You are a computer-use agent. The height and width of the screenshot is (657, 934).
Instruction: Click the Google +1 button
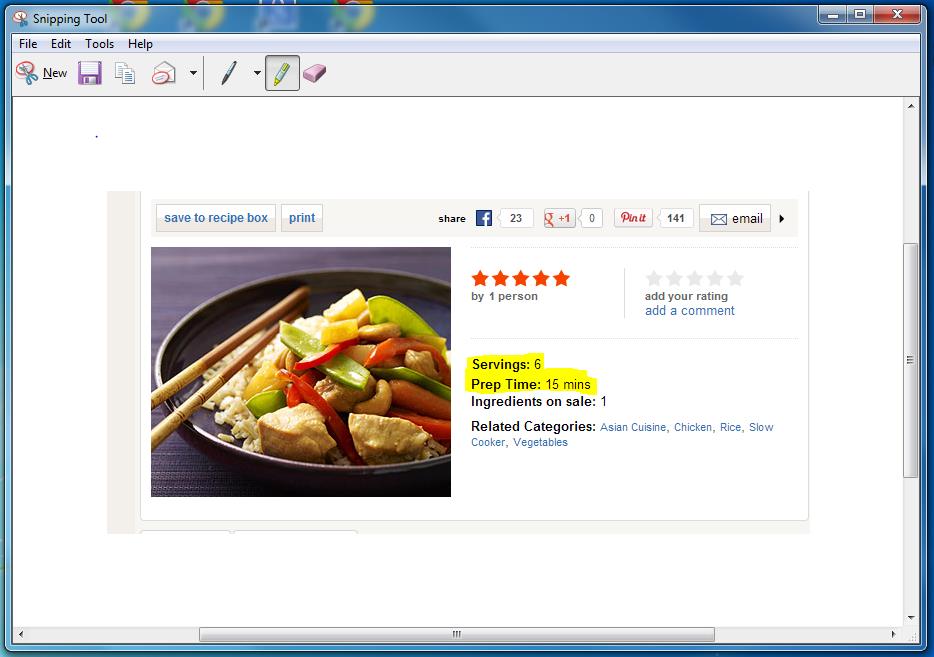point(559,218)
